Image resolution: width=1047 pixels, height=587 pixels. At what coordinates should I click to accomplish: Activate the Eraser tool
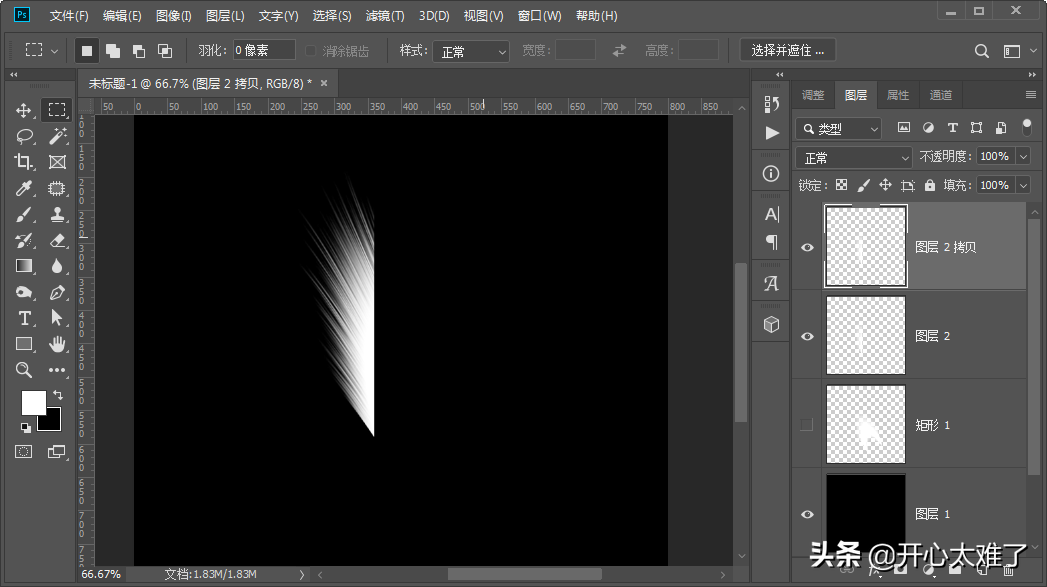point(57,240)
